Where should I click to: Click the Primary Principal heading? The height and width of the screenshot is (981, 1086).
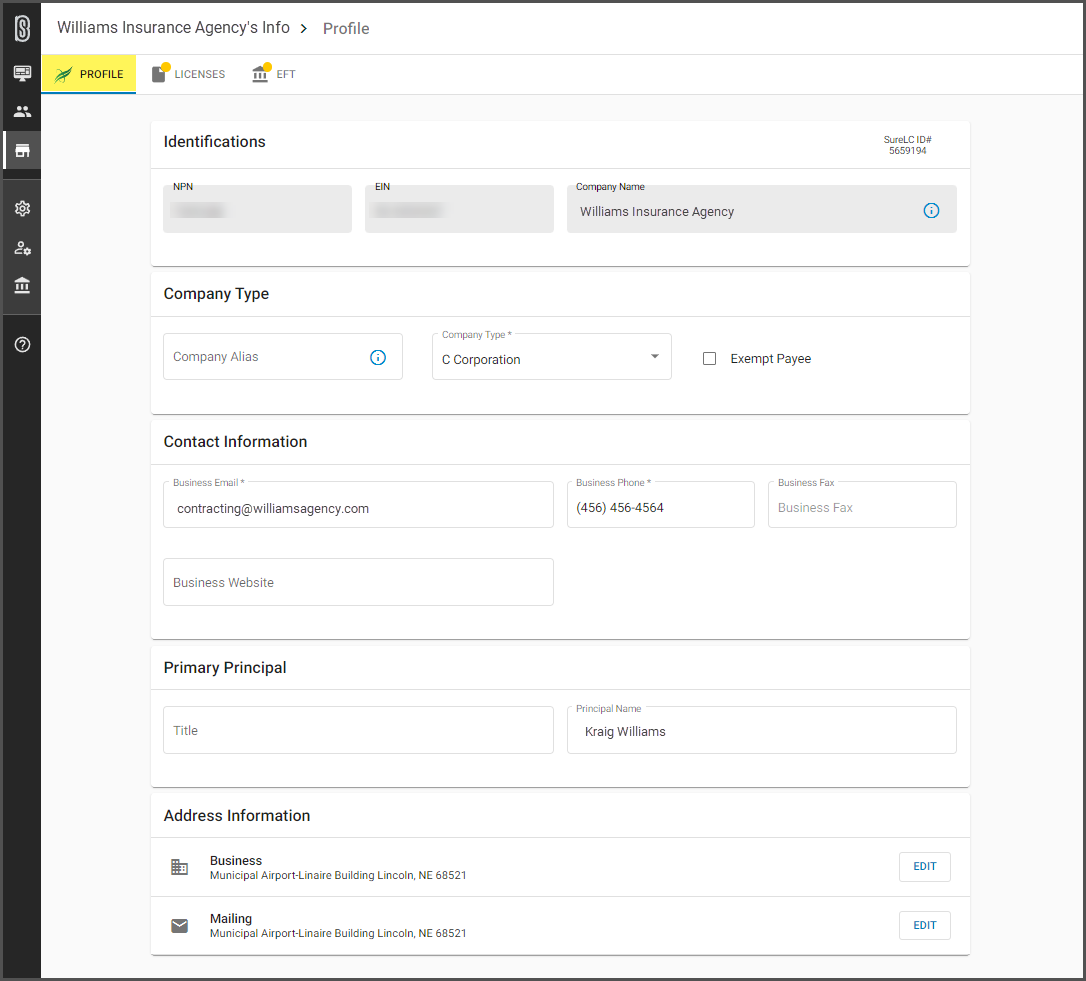pyautogui.click(x=225, y=668)
